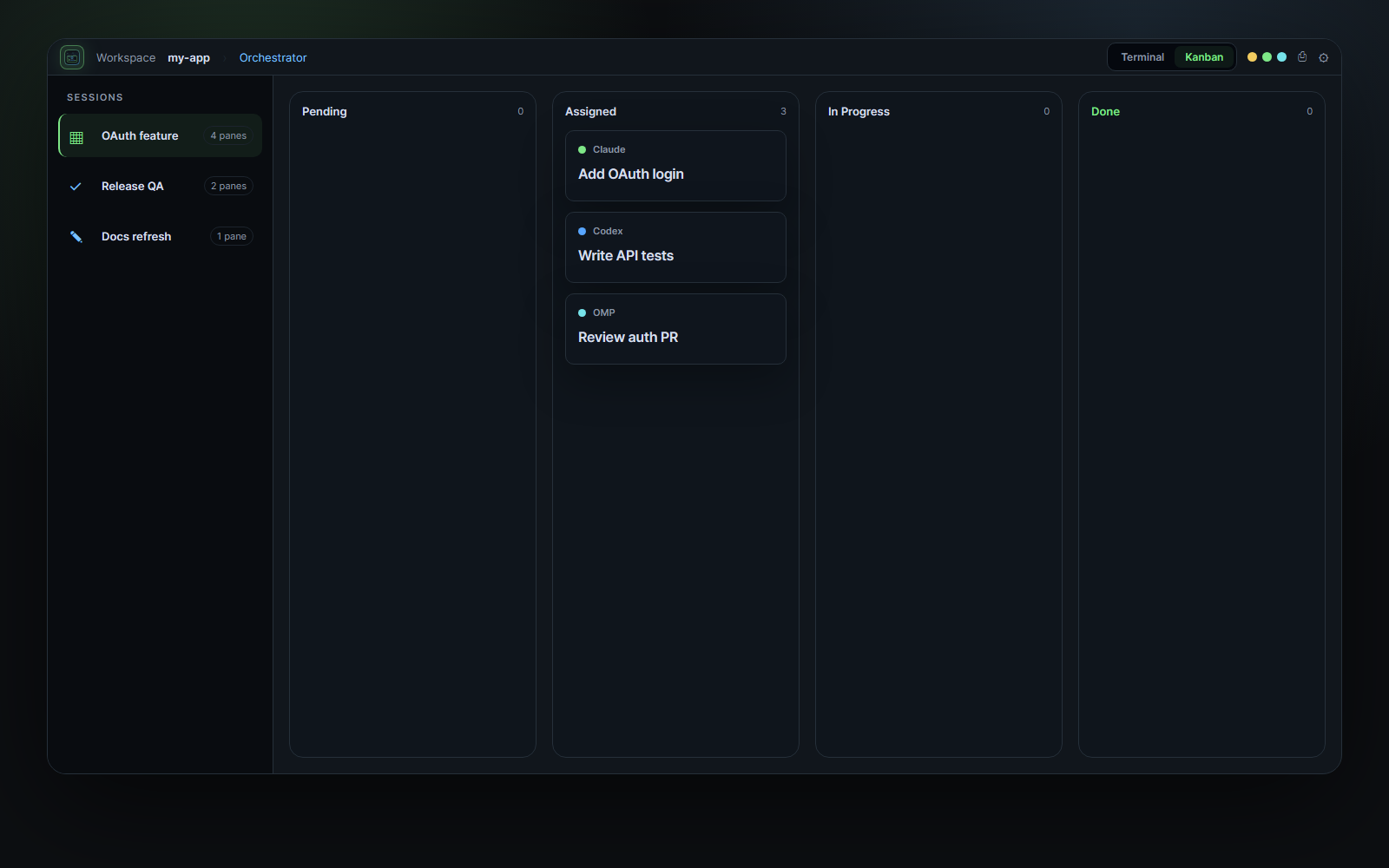Click the cyan dot in header
The image size is (1389, 868).
pyautogui.click(x=1281, y=57)
